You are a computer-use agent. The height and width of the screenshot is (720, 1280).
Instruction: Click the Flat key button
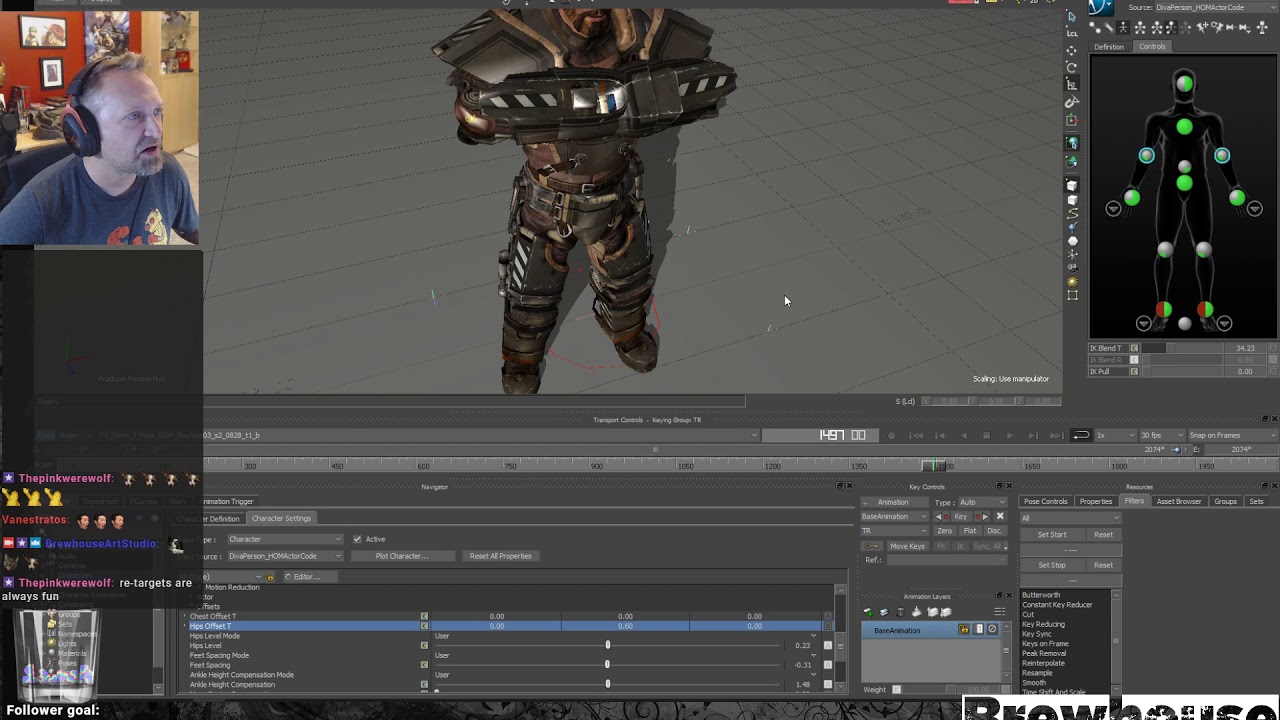click(x=970, y=531)
